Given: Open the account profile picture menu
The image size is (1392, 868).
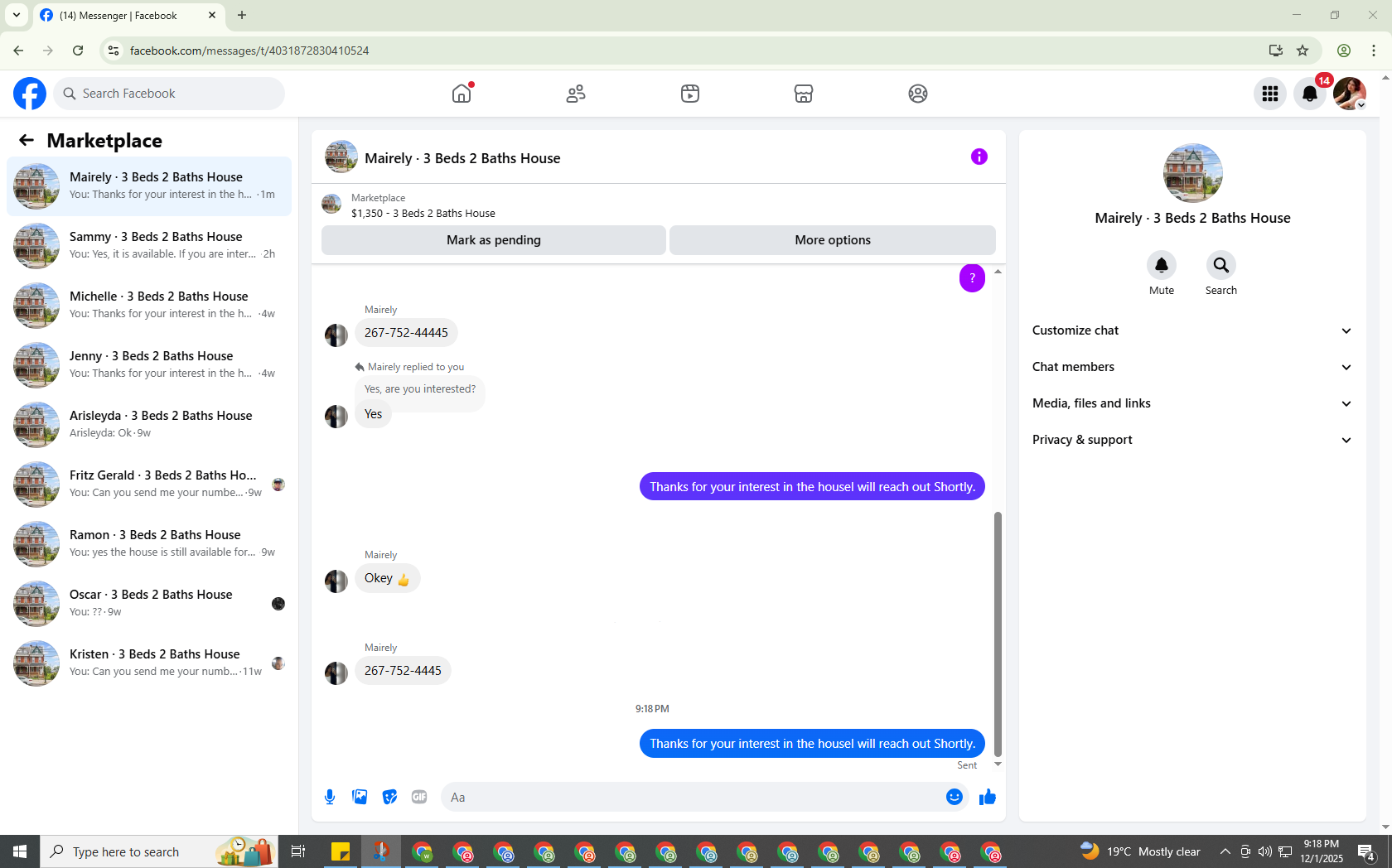Looking at the screenshot, I should point(1350,94).
